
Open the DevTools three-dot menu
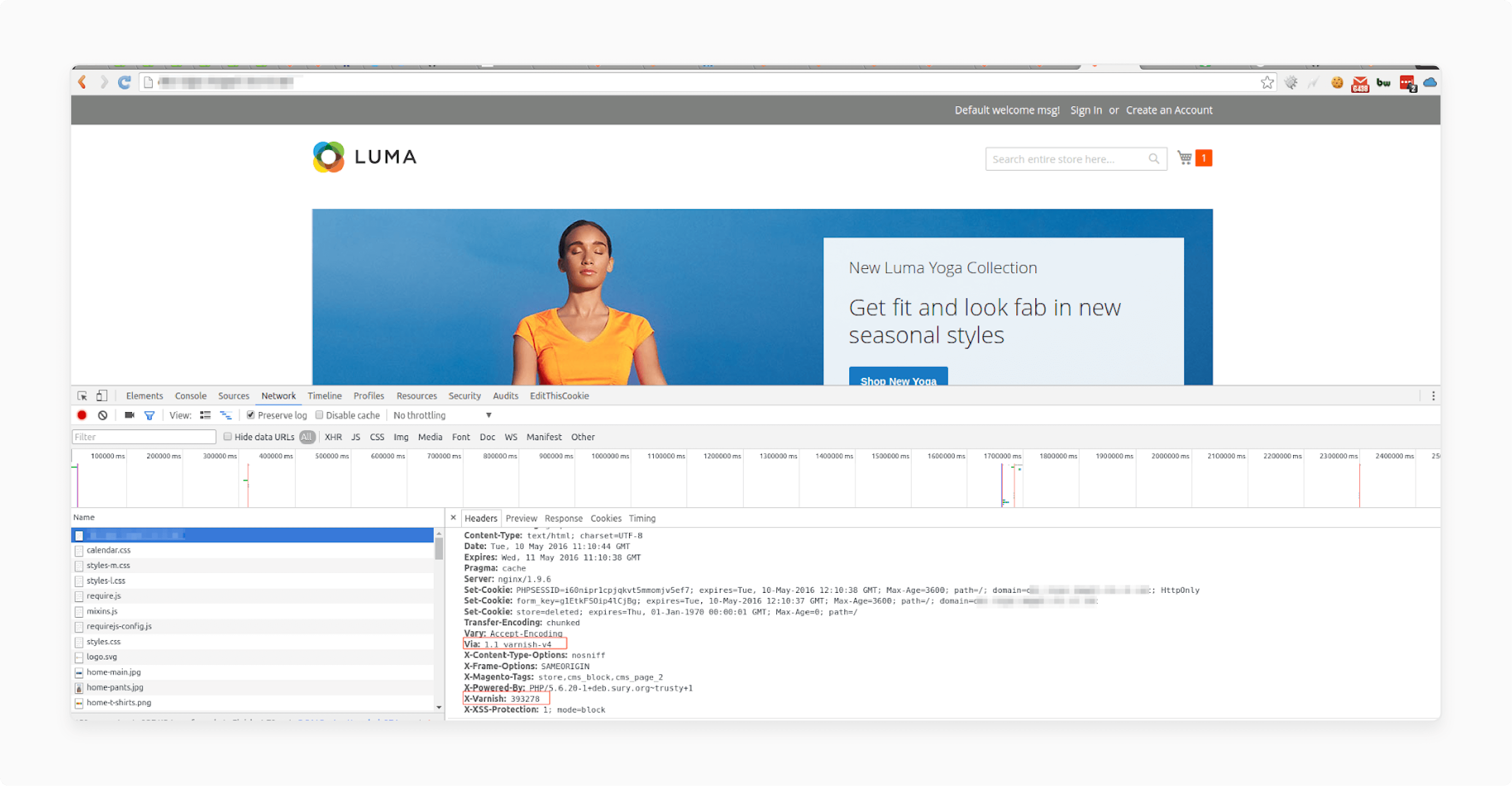tap(1433, 396)
